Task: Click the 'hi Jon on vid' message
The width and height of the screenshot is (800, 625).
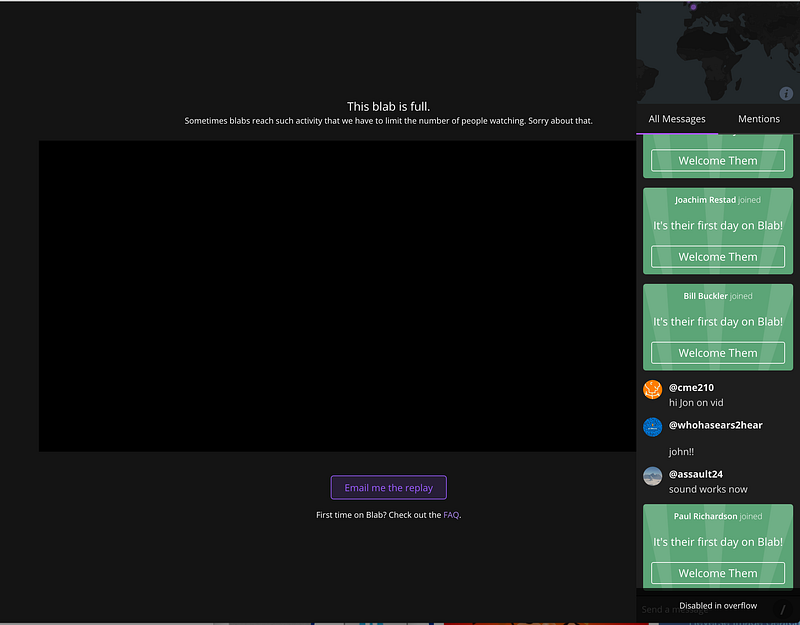Action: click(696, 403)
